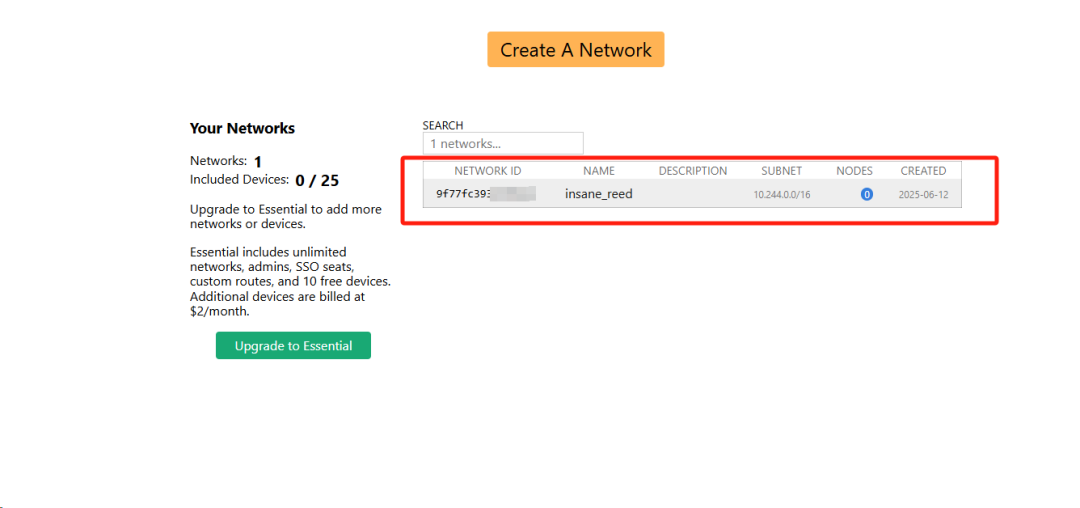Image resolution: width=1080 pixels, height=508 pixels.
Task: Click the blue nodes count badge
Action: 866,194
